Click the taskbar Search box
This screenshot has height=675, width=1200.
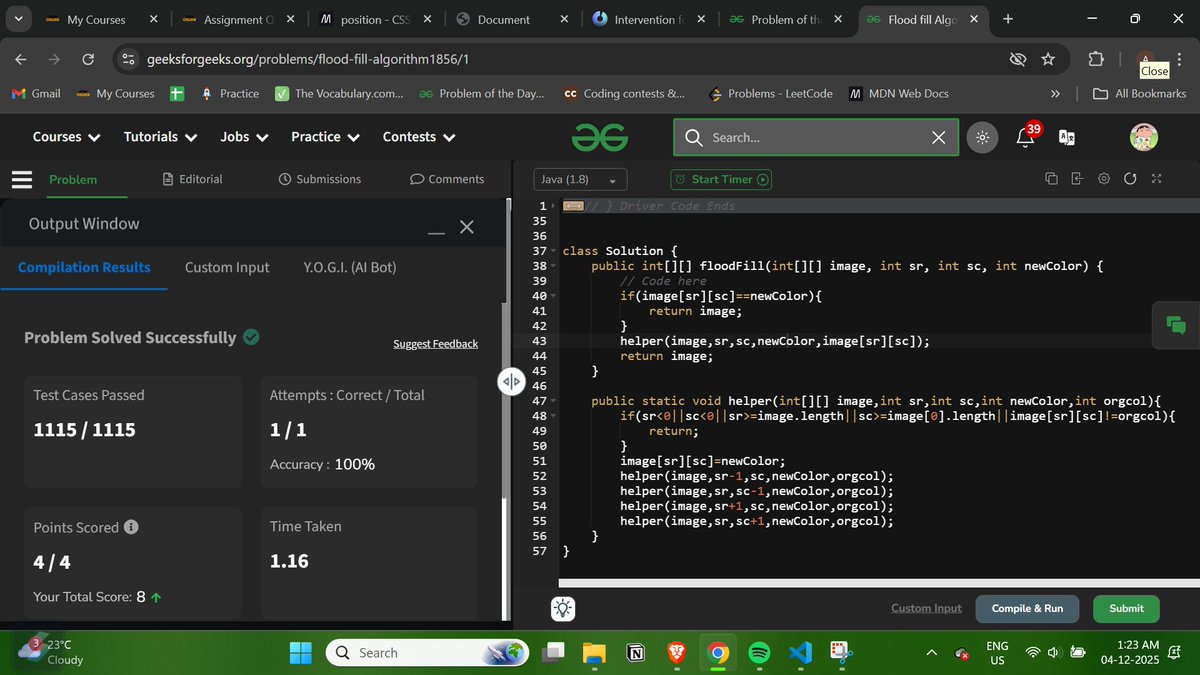(427, 653)
